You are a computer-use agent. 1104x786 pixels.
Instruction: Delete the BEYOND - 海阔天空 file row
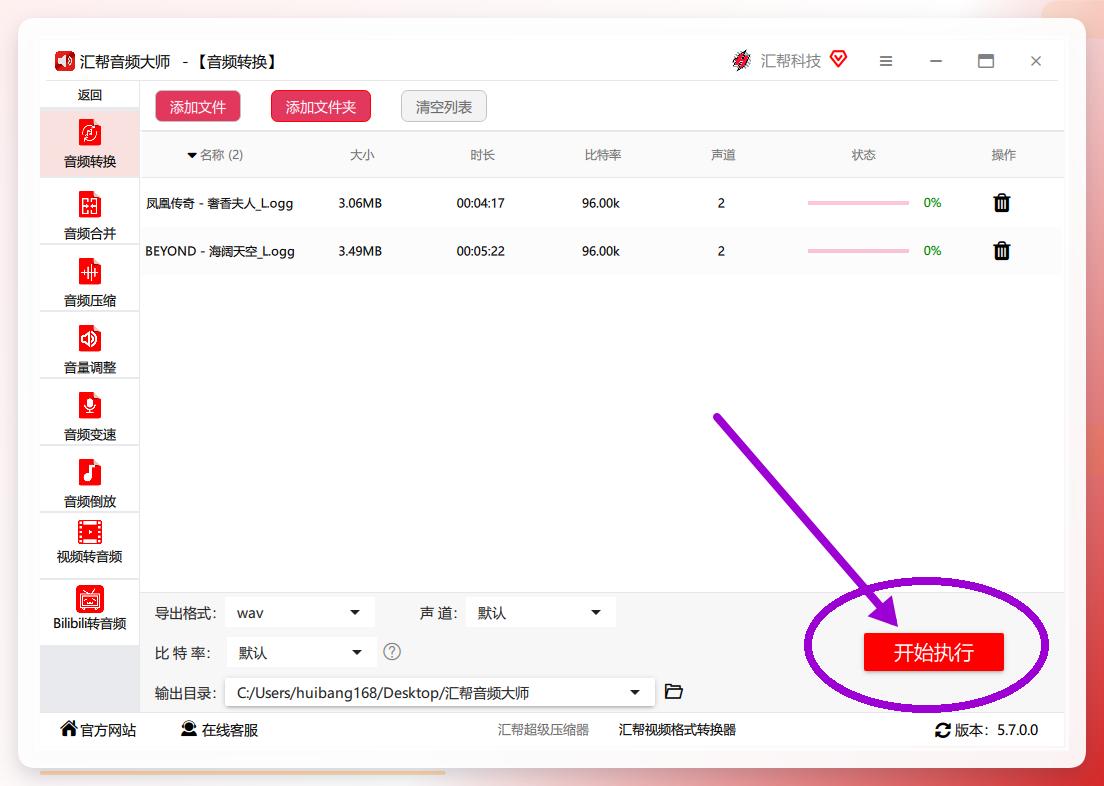[1001, 251]
